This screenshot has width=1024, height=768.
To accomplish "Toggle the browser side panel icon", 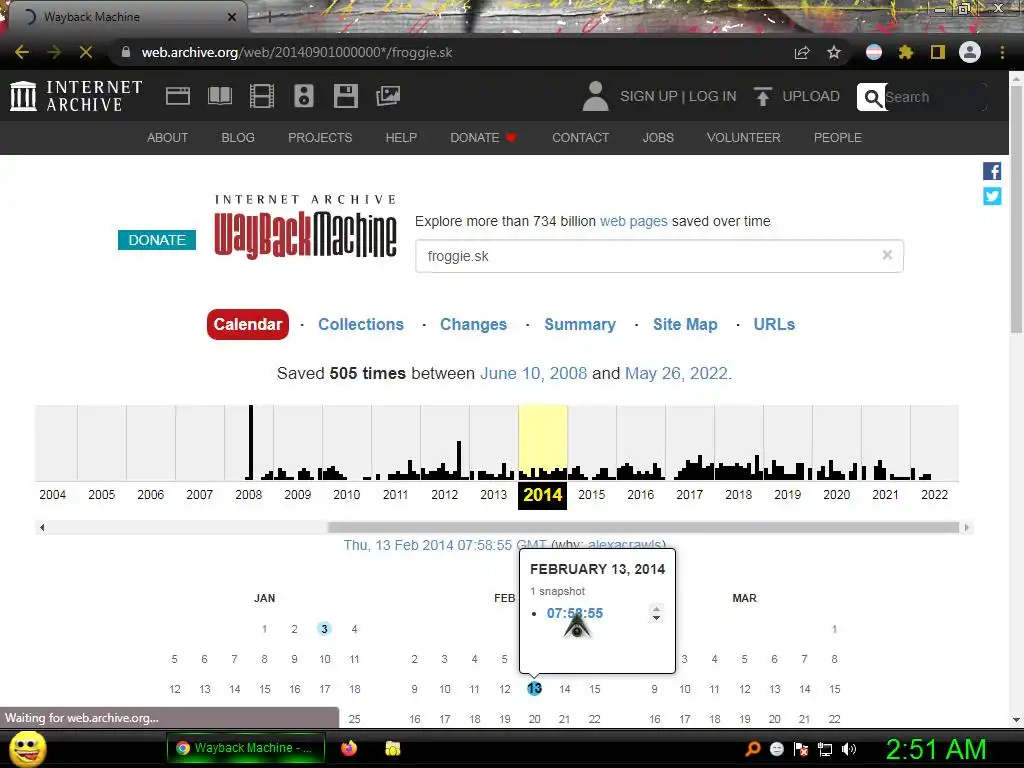I will (938, 52).
